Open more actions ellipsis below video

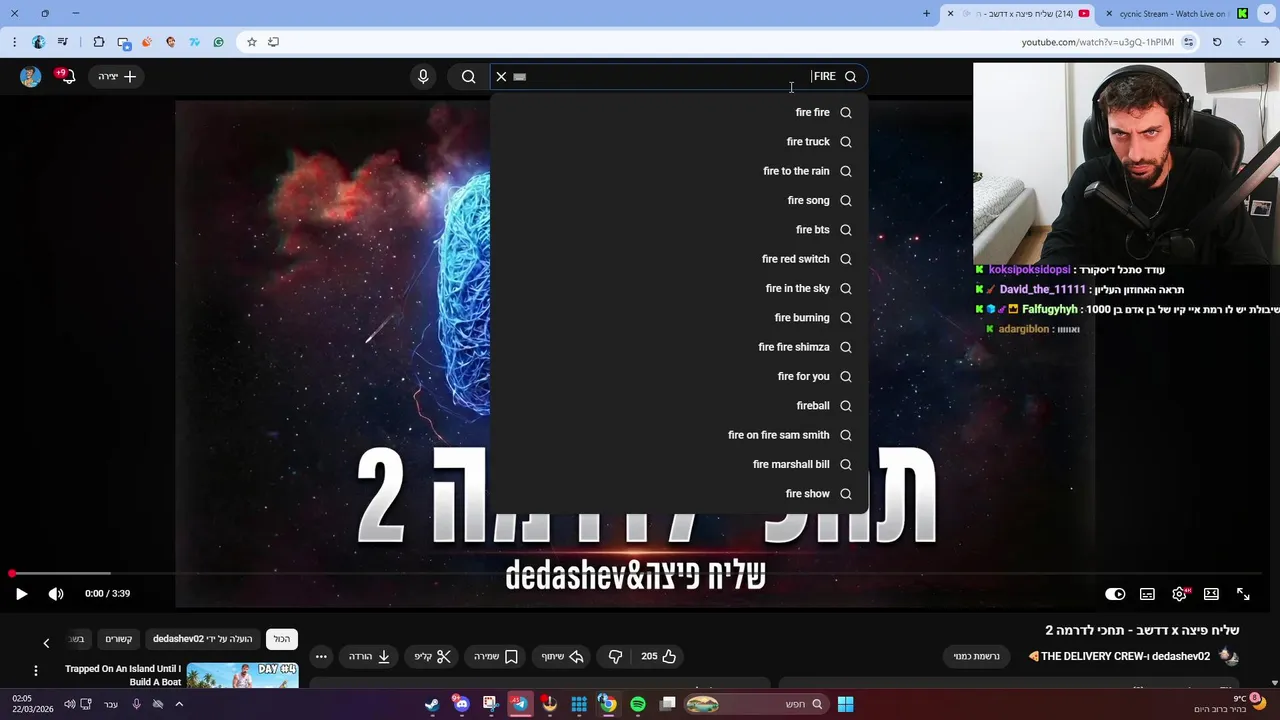tap(321, 656)
